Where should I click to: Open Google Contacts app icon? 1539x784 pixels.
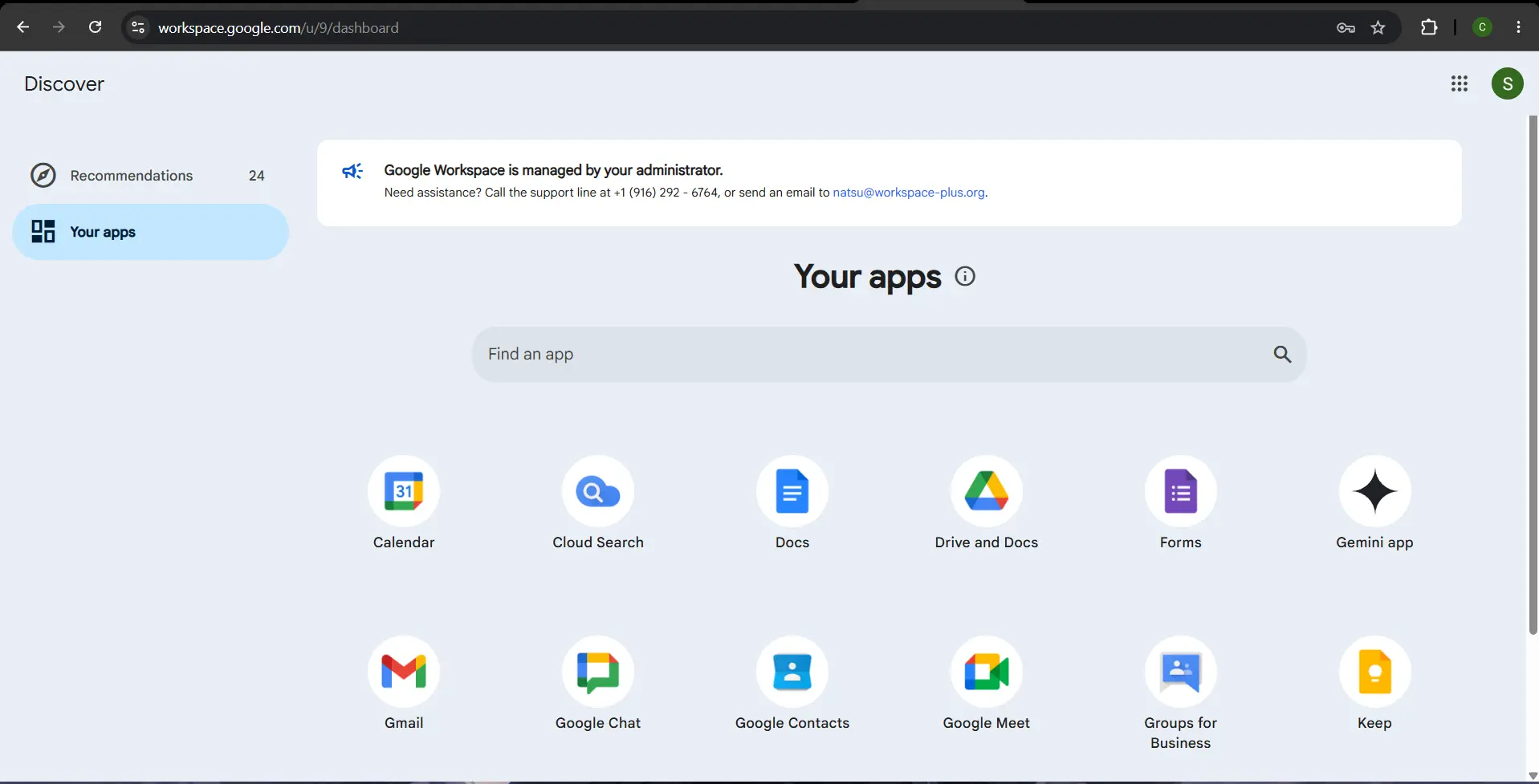pos(792,672)
